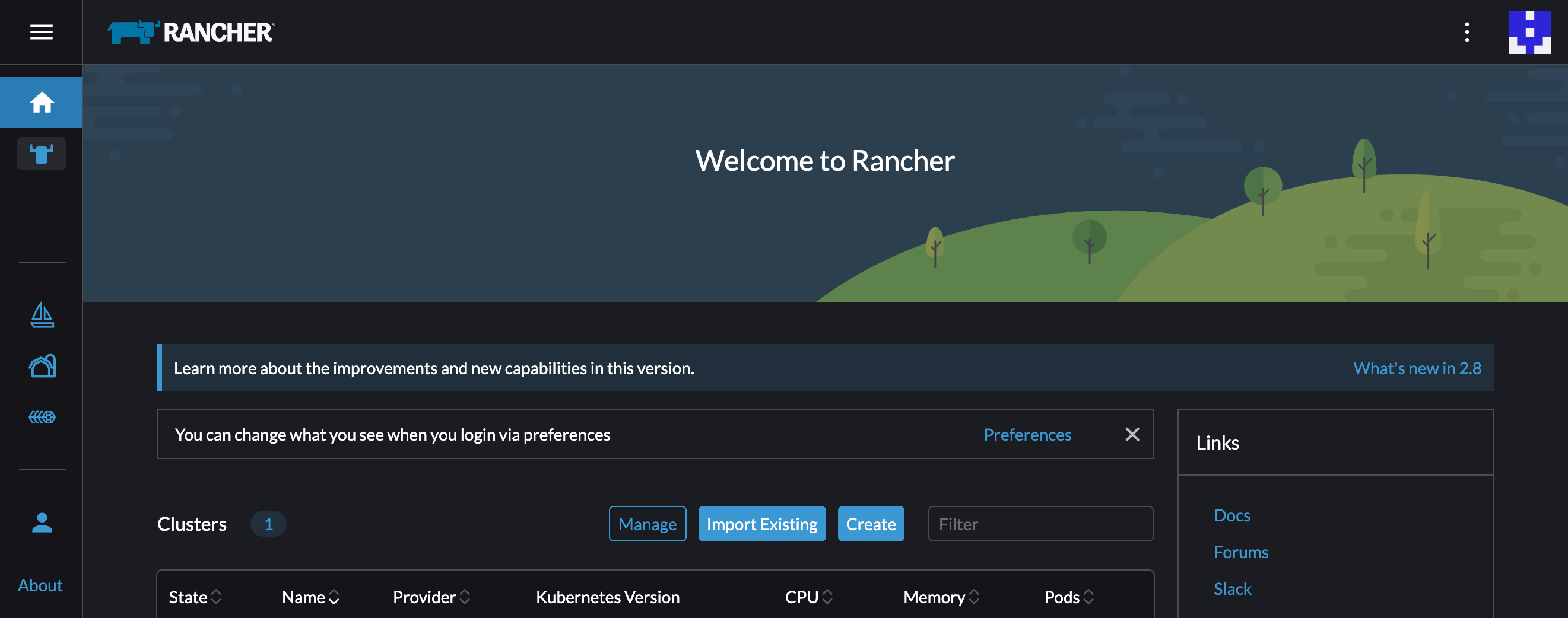Sort clusters by Provider column
The height and width of the screenshot is (618, 1568).
point(431,597)
